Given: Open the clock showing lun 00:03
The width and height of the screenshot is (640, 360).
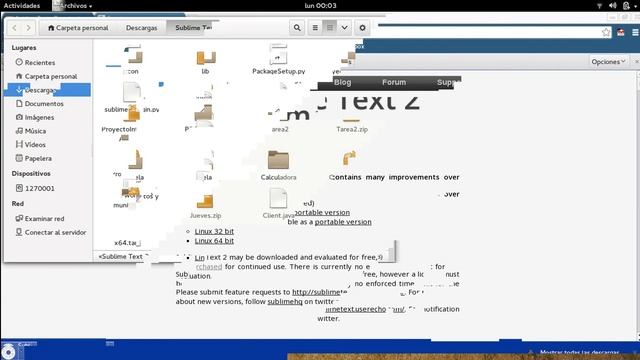Looking at the screenshot, I should click(x=320, y=6).
